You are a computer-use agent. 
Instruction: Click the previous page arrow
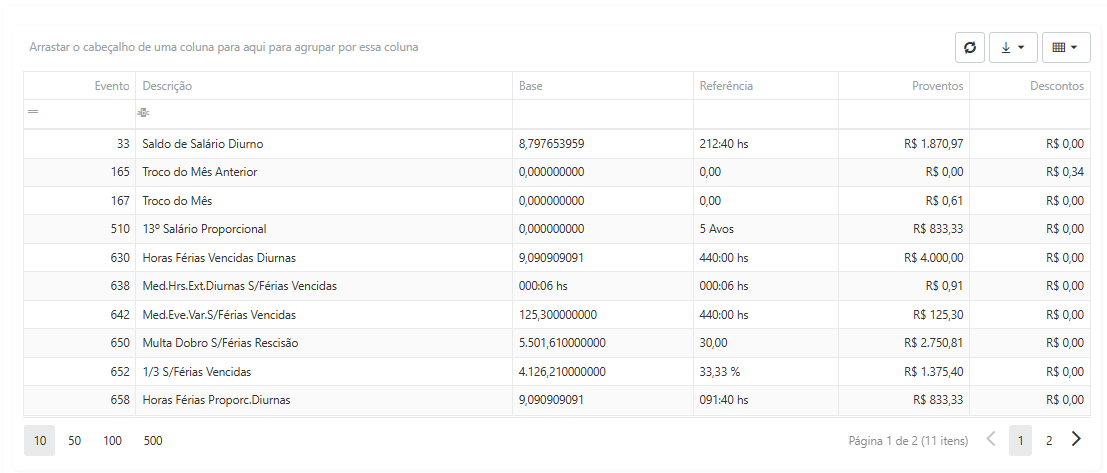click(x=991, y=440)
